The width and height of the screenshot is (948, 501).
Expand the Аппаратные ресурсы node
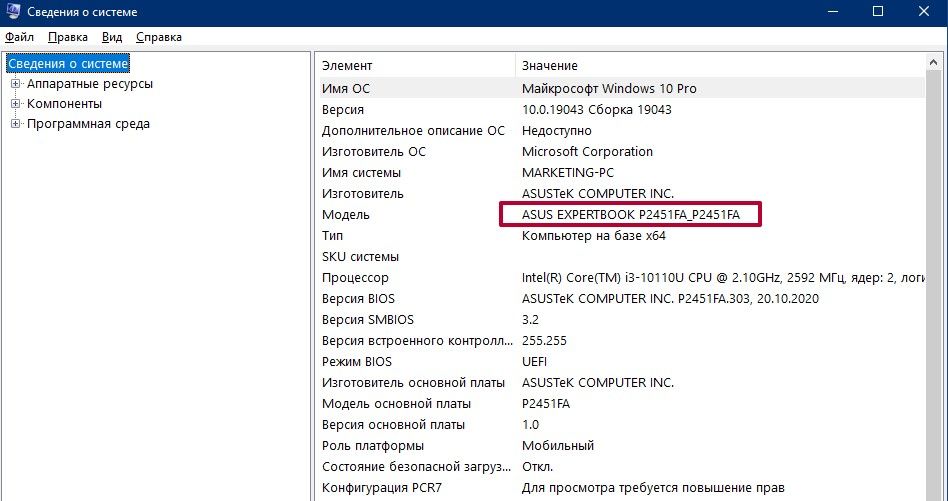click(16, 84)
